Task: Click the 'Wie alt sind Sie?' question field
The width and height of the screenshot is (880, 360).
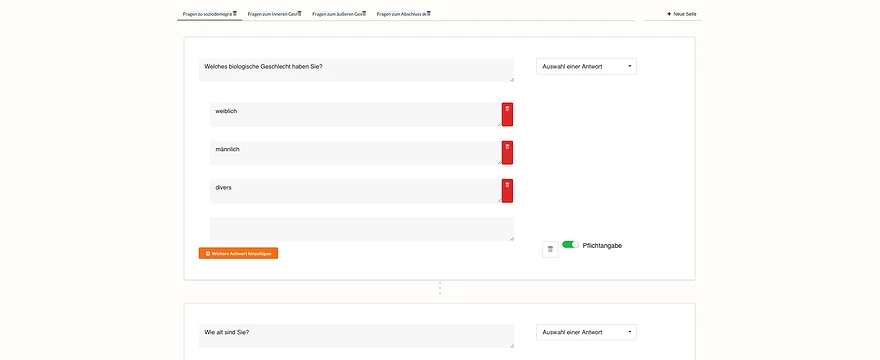Action: [x=356, y=336]
